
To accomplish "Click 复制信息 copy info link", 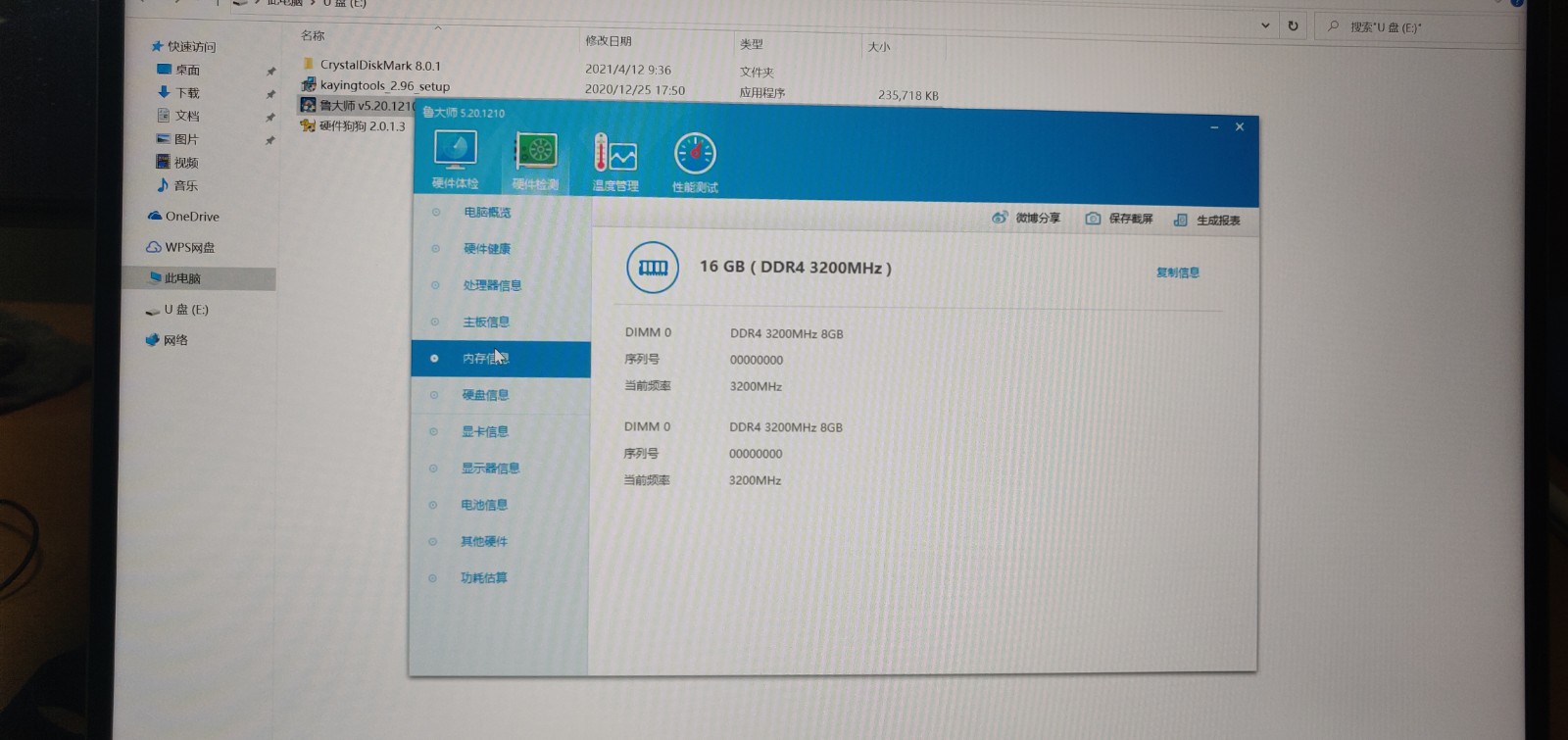I will tap(1178, 272).
